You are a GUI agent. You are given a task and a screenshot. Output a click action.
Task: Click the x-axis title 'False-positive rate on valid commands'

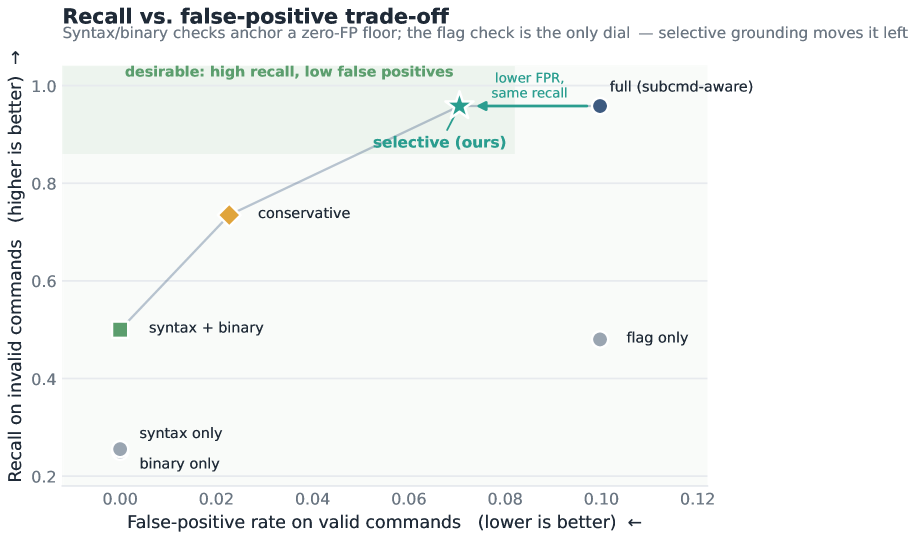click(294, 522)
